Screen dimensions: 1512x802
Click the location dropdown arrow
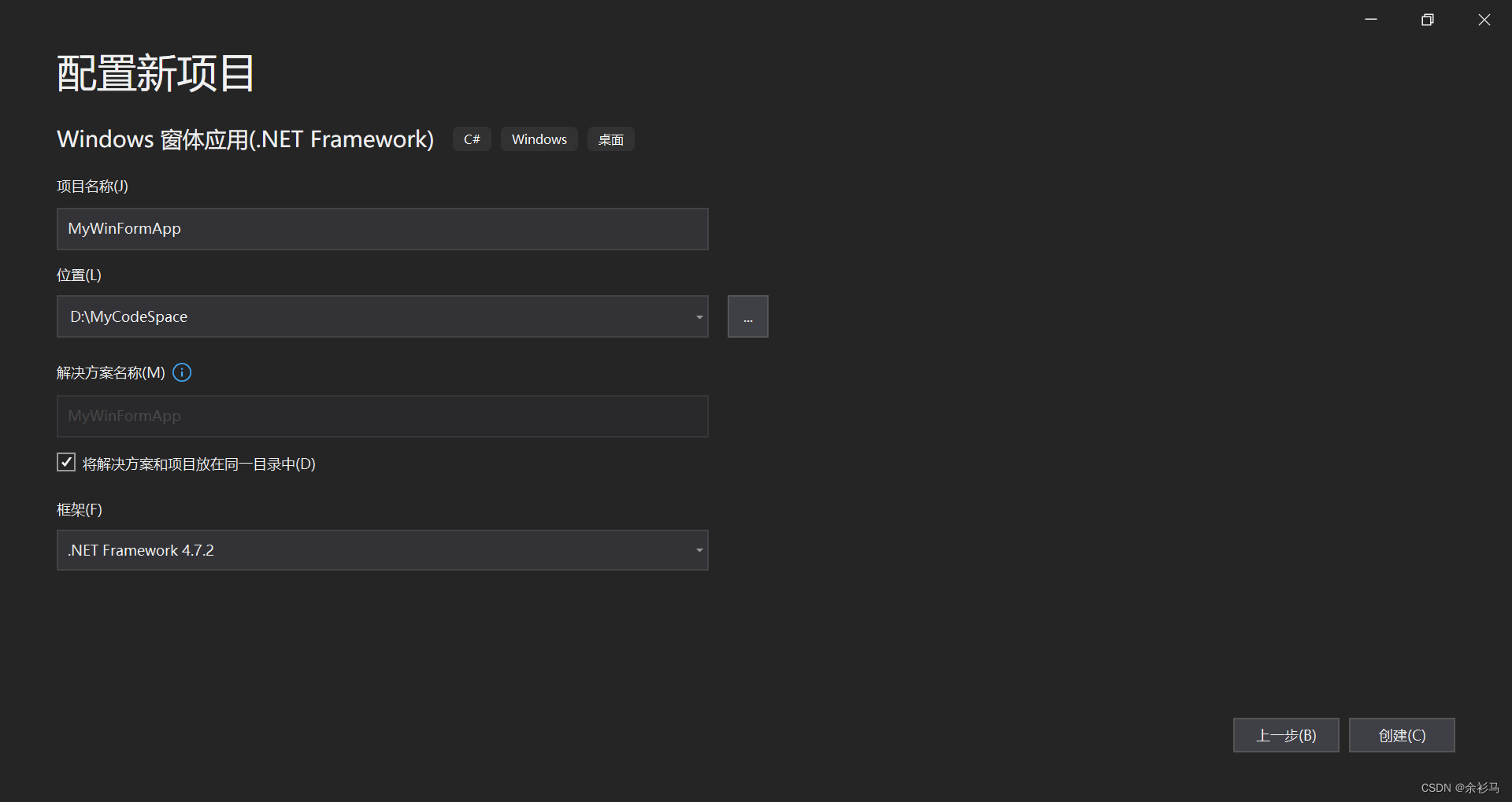tap(698, 316)
